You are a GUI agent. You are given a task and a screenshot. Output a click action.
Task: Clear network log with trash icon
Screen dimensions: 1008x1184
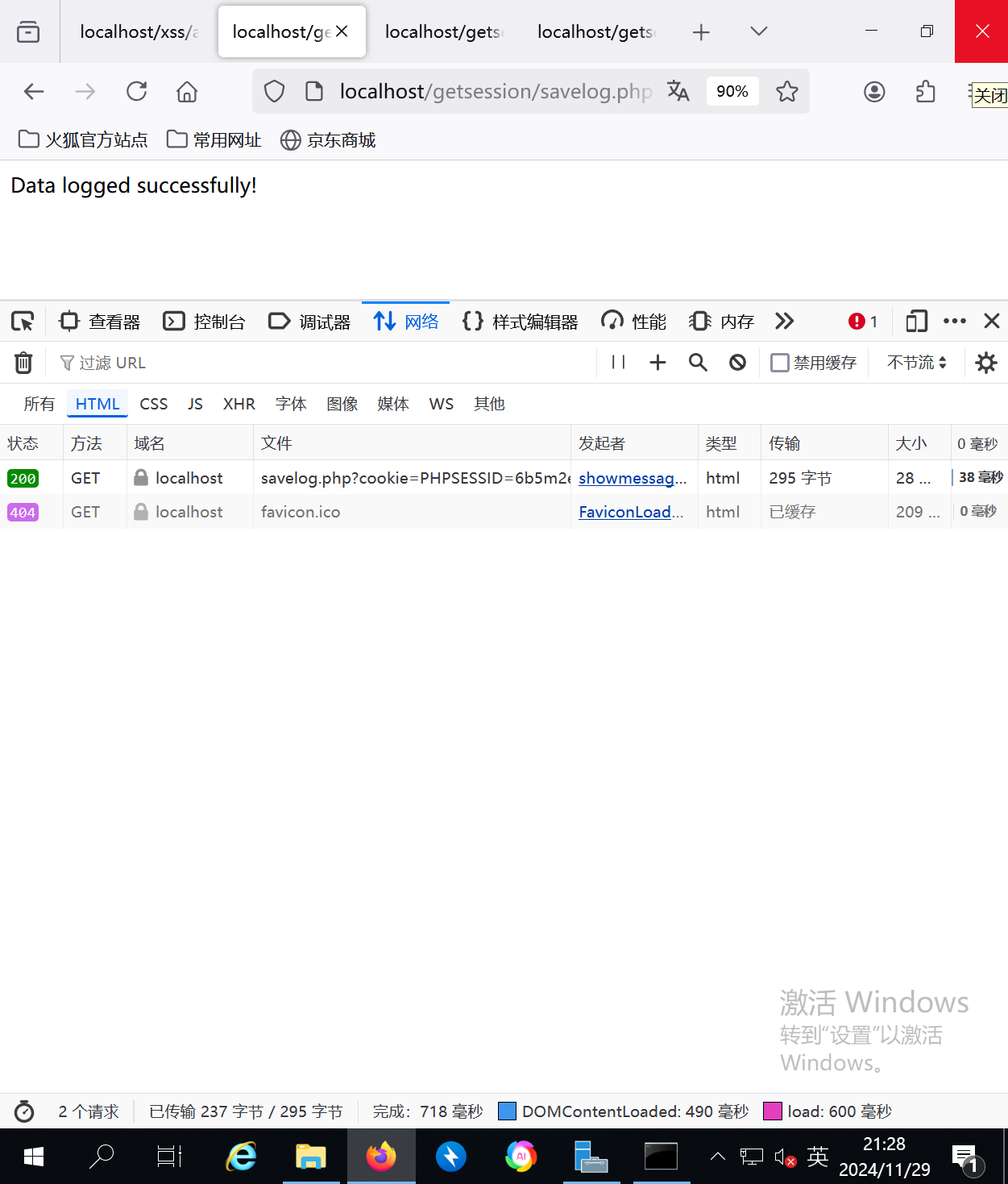click(23, 363)
